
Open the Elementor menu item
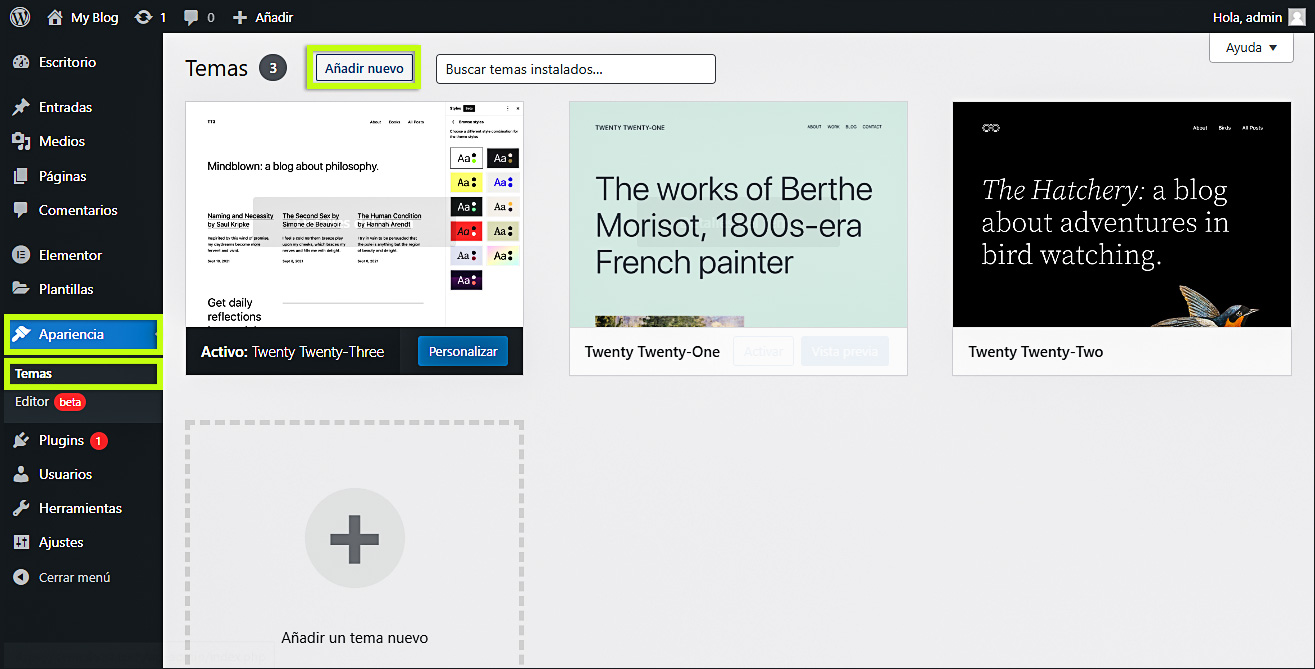[x=70, y=255]
